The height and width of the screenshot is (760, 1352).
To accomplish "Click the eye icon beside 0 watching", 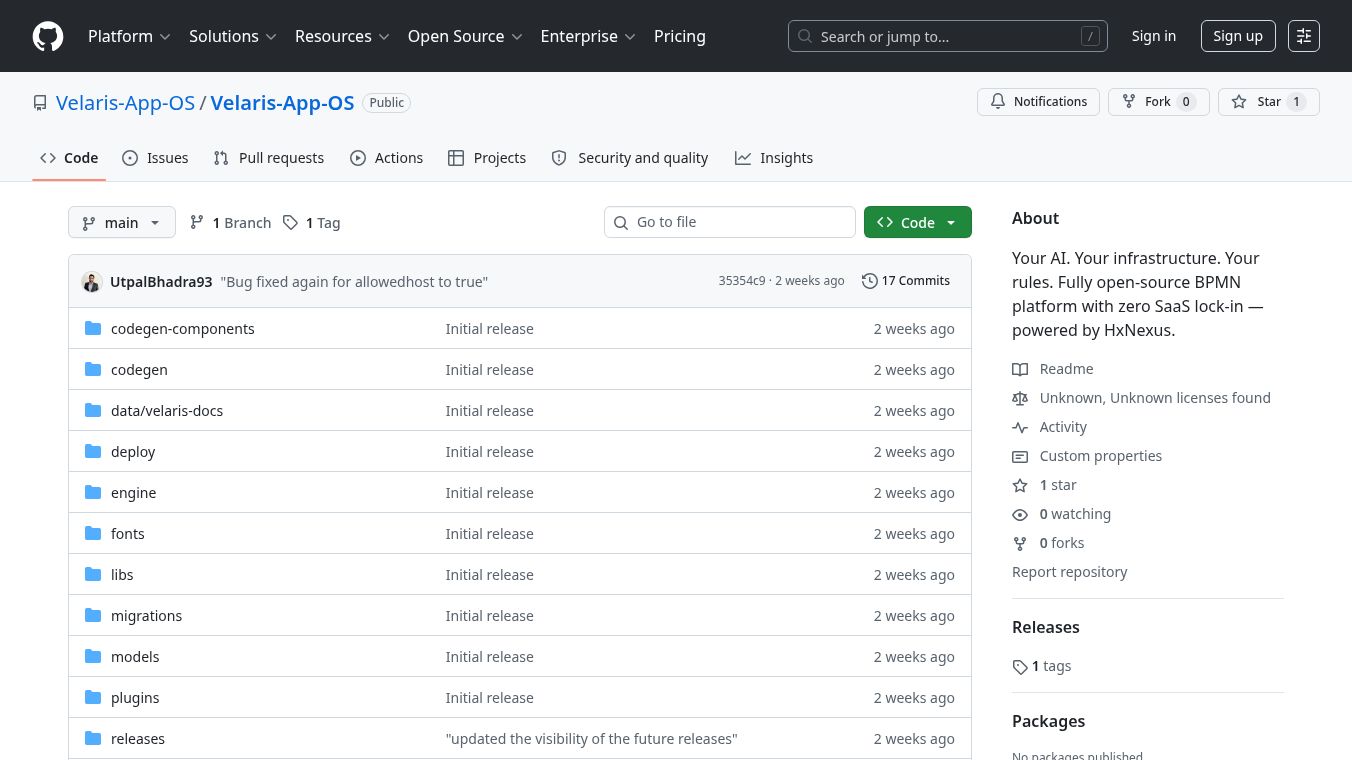I will click(x=1020, y=514).
